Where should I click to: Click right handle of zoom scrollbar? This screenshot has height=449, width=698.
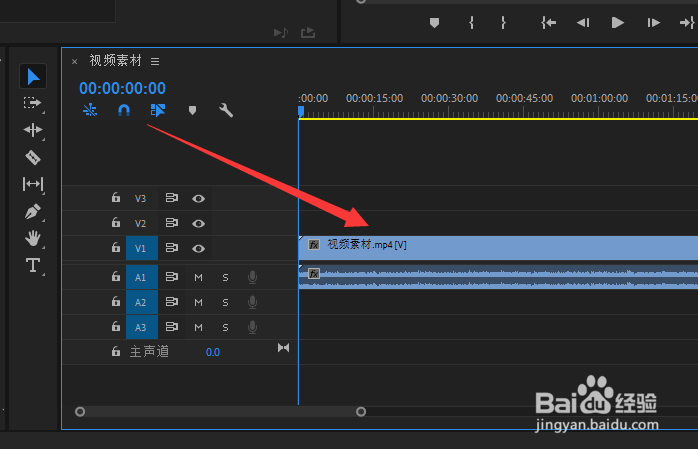(x=361, y=412)
